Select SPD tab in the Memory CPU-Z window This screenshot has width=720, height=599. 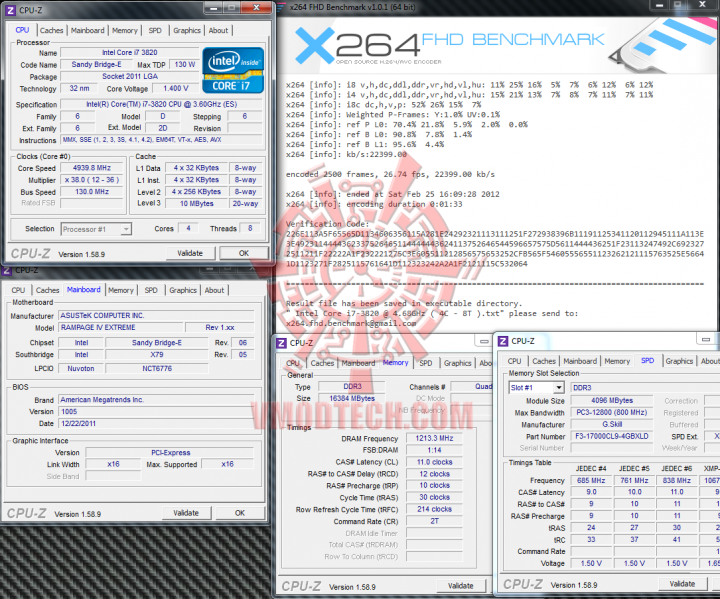[426, 363]
